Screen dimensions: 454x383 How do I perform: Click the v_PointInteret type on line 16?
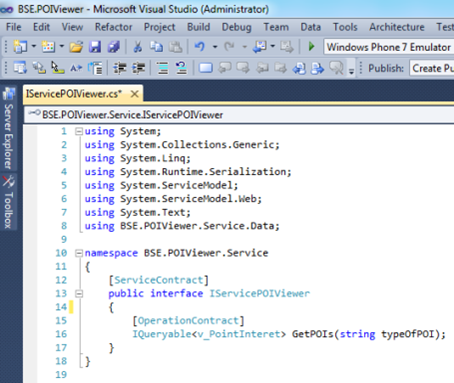click(239, 334)
